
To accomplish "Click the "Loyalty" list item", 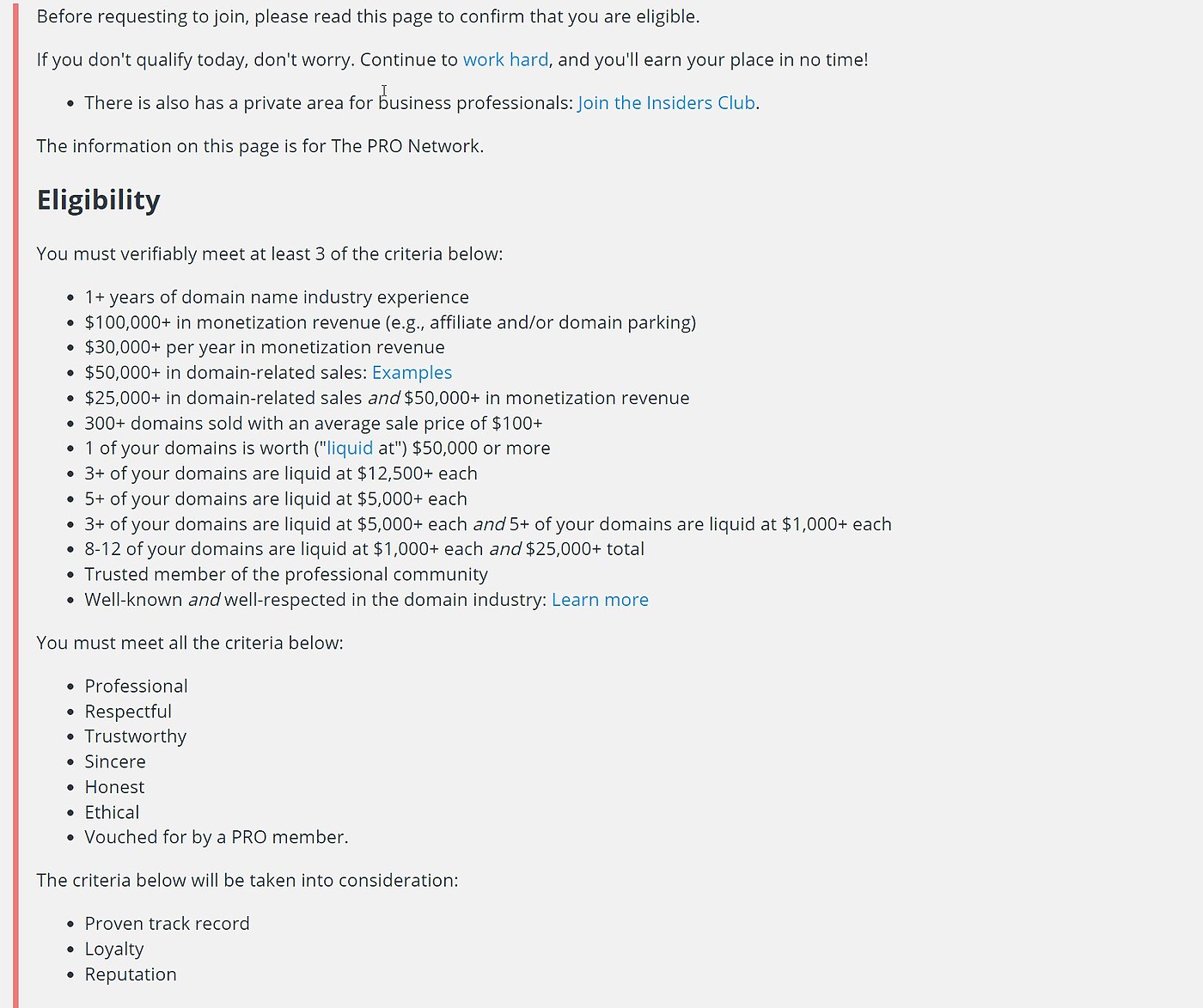I will [x=114, y=950].
